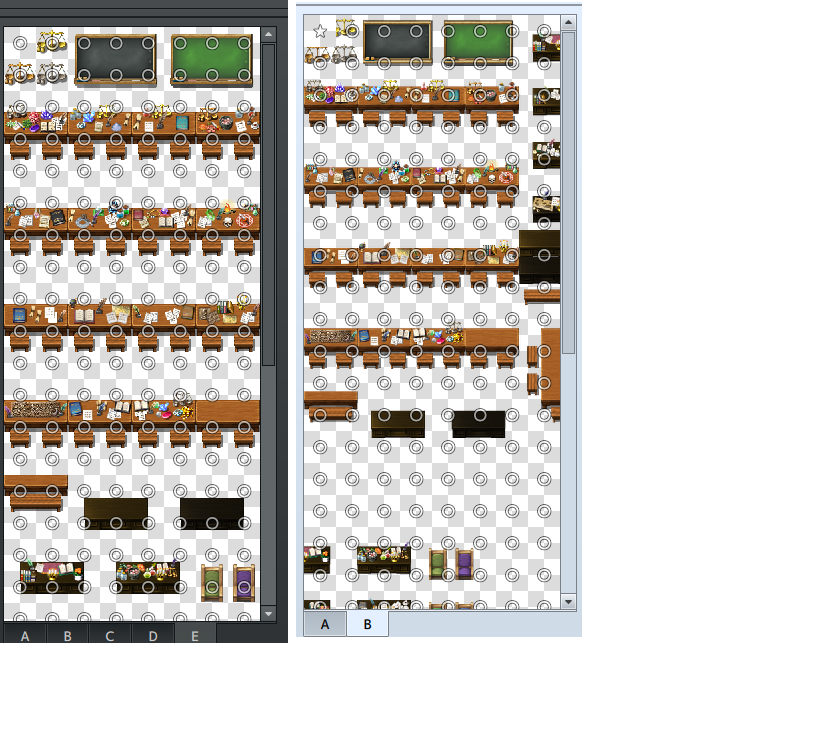This screenshot has width=823, height=733.
Task: Select dark desk with pink open book, dark palette
Action: (x=52, y=577)
